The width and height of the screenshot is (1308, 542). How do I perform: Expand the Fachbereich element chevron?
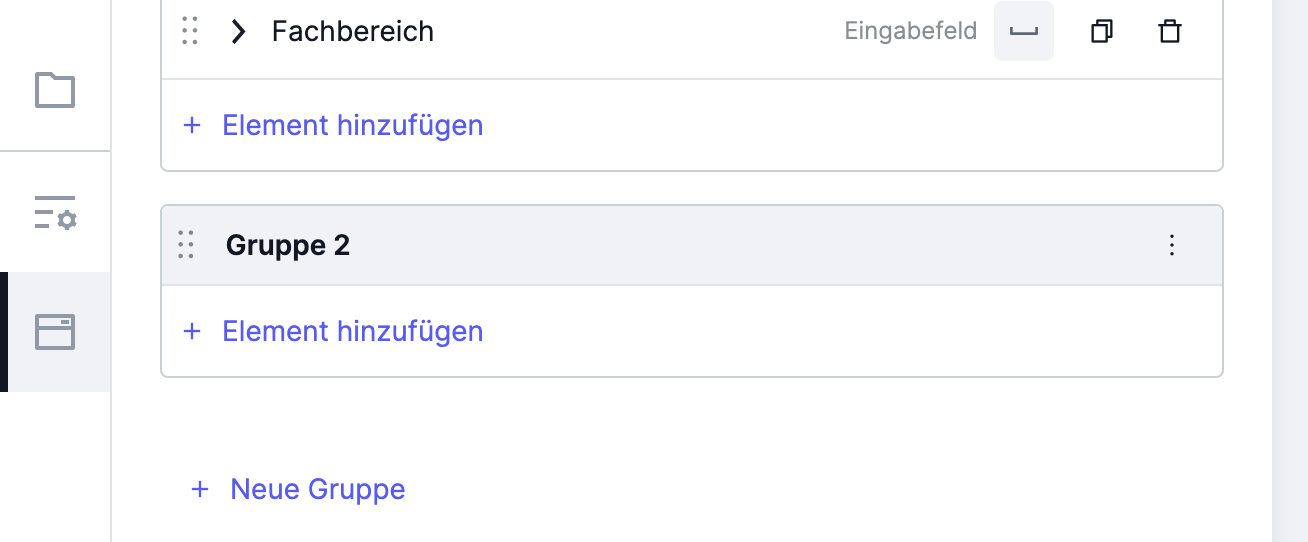click(x=238, y=31)
